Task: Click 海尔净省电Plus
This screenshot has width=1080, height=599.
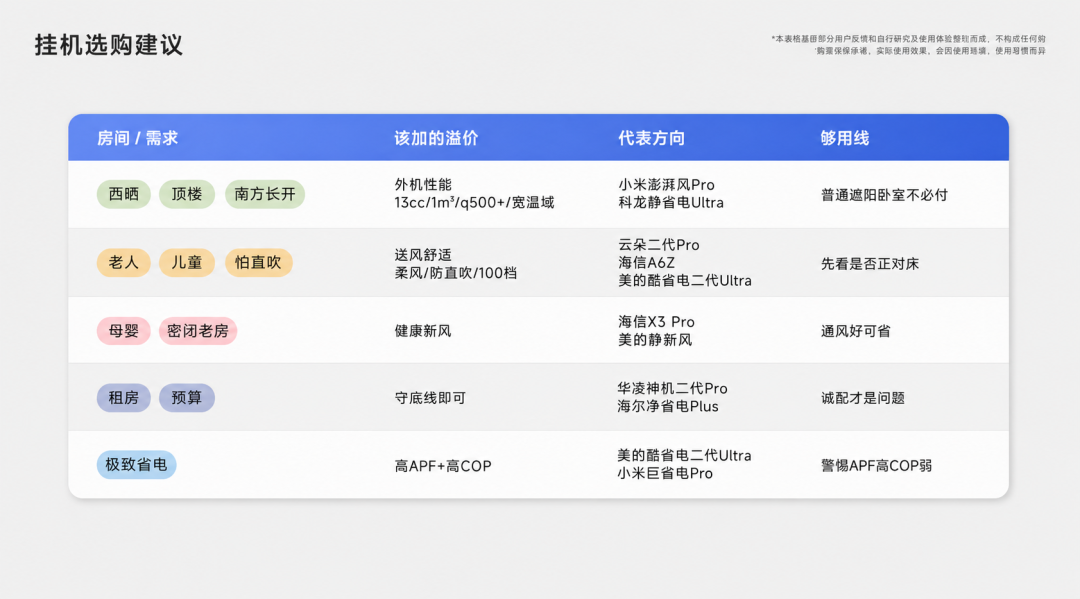Action: 667,406
